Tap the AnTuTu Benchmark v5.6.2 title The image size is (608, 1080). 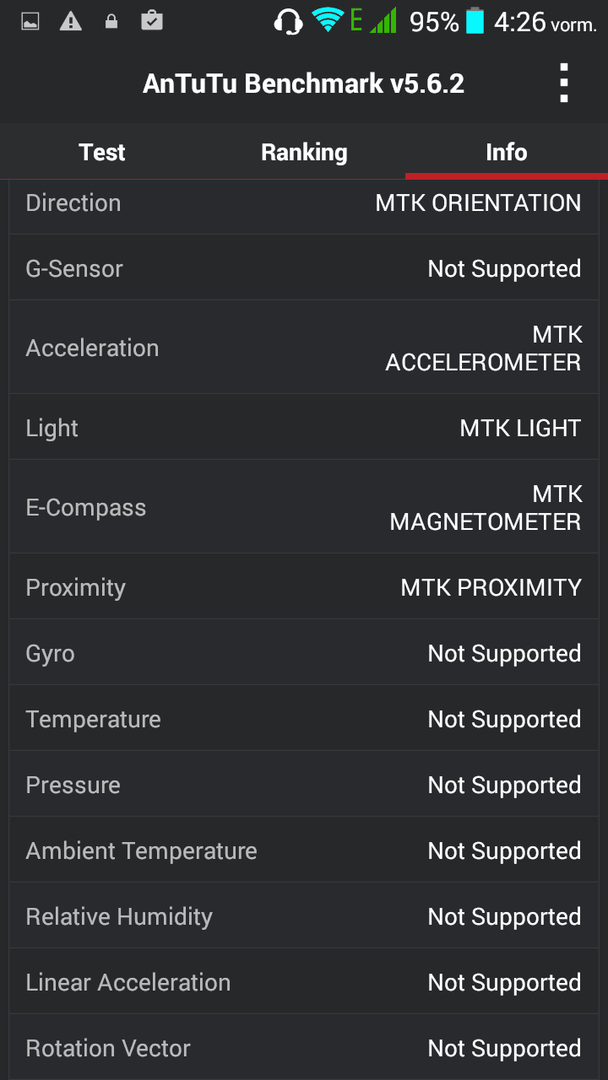[x=304, y=84]
